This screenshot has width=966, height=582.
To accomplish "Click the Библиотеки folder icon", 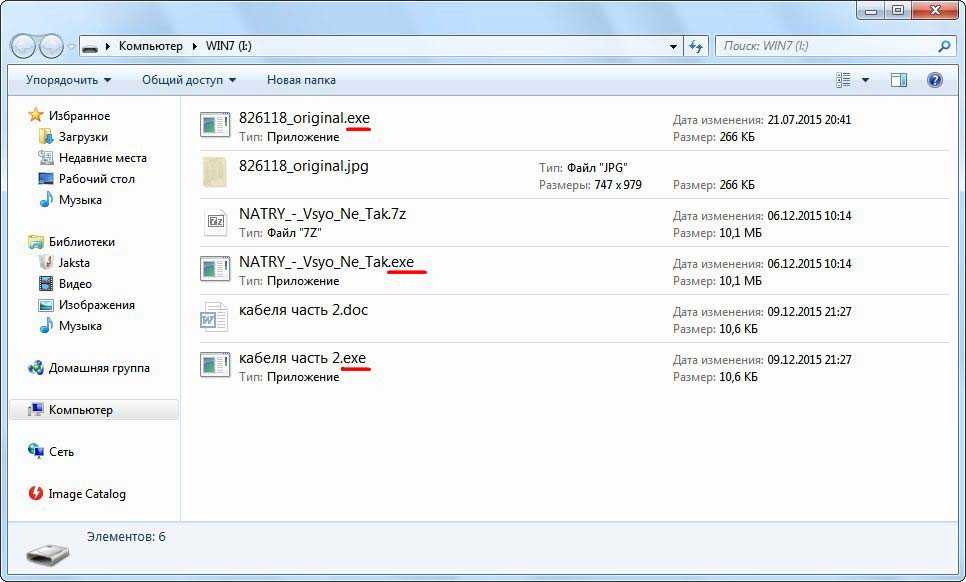I will (x=36, y=241).
